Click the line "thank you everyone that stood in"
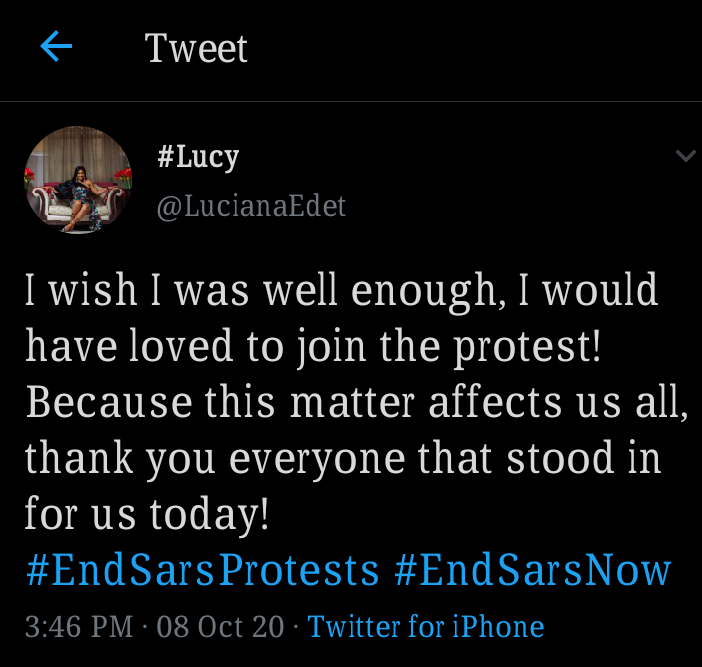Image resolution: width=702 pixels, height=667 pixels. pyautogui.click(x=343, y=458)
